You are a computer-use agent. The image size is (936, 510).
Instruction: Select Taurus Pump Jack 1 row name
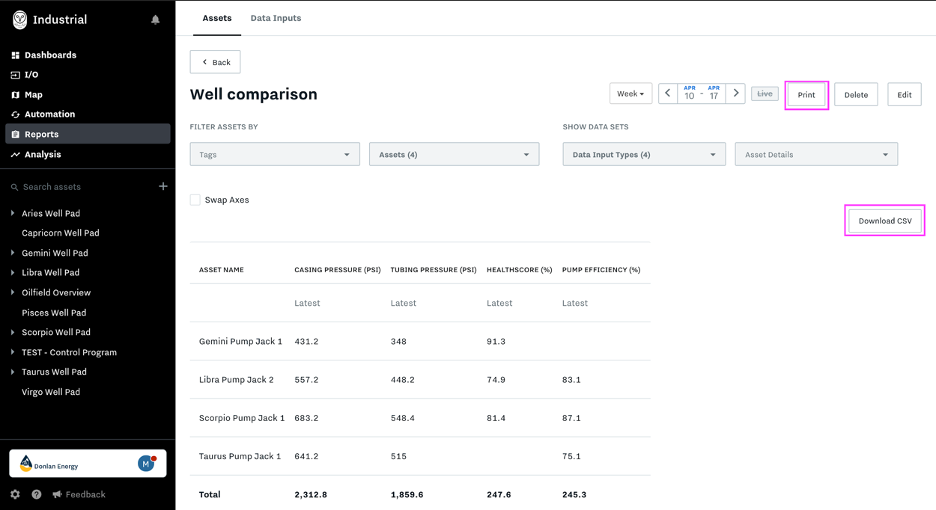point(240,456)
